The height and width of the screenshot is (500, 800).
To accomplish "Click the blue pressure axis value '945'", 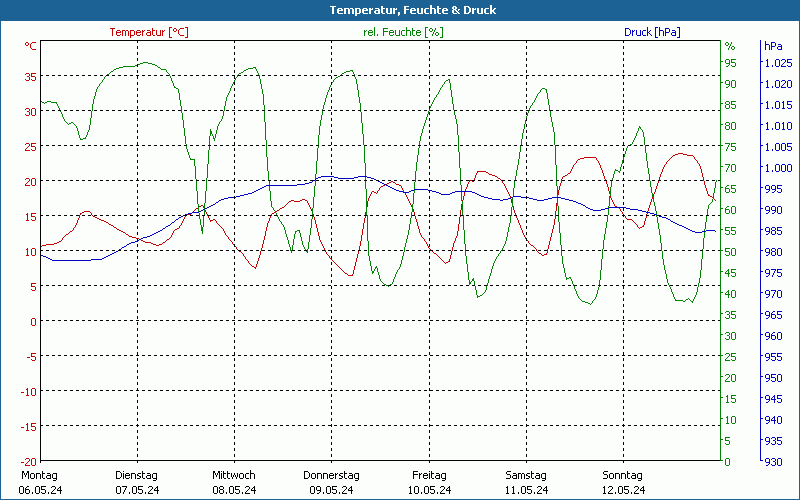I will pyautogui.click(x=773, y=399).
